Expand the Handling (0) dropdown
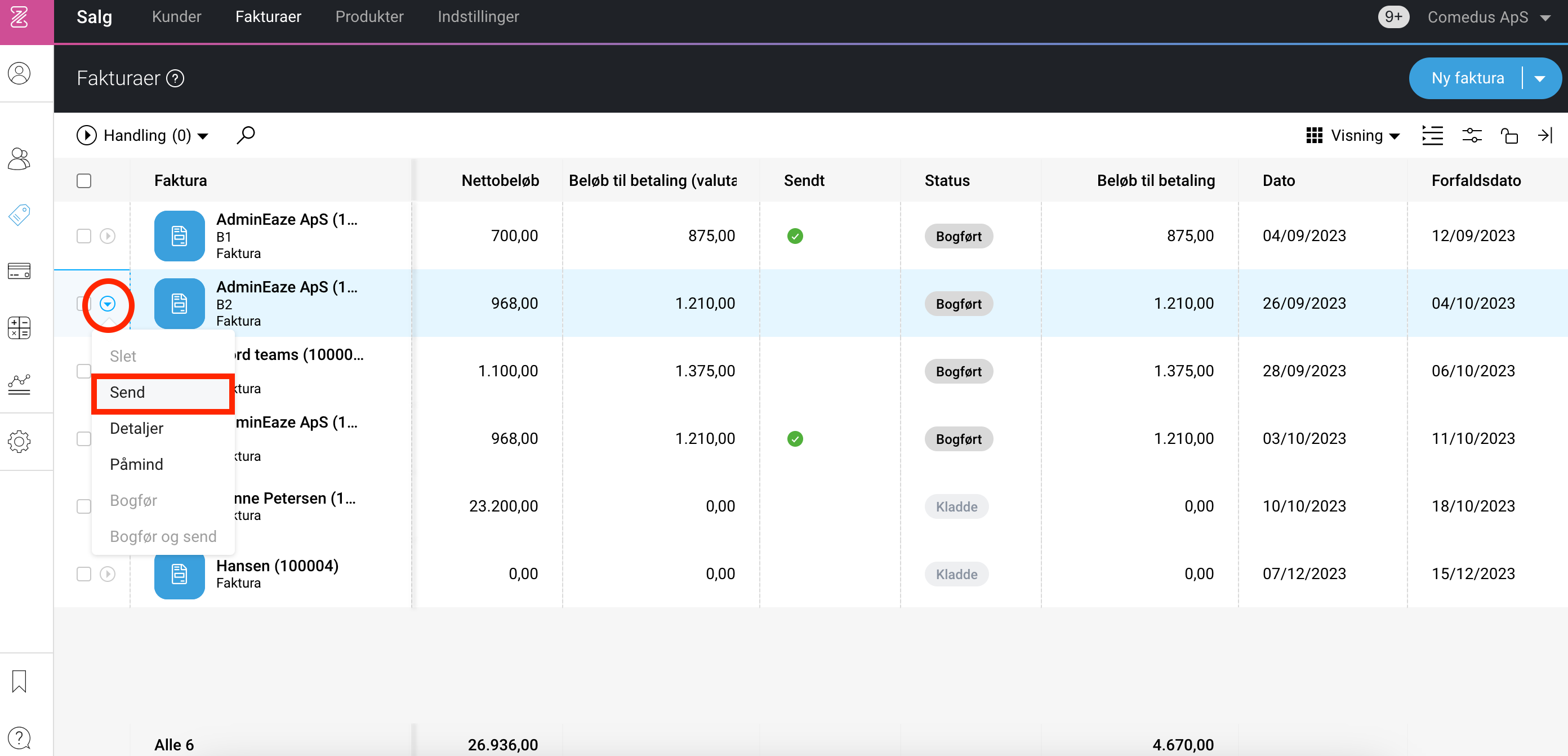This screenshot has width=1568, height=756. [x=142, y=135]
